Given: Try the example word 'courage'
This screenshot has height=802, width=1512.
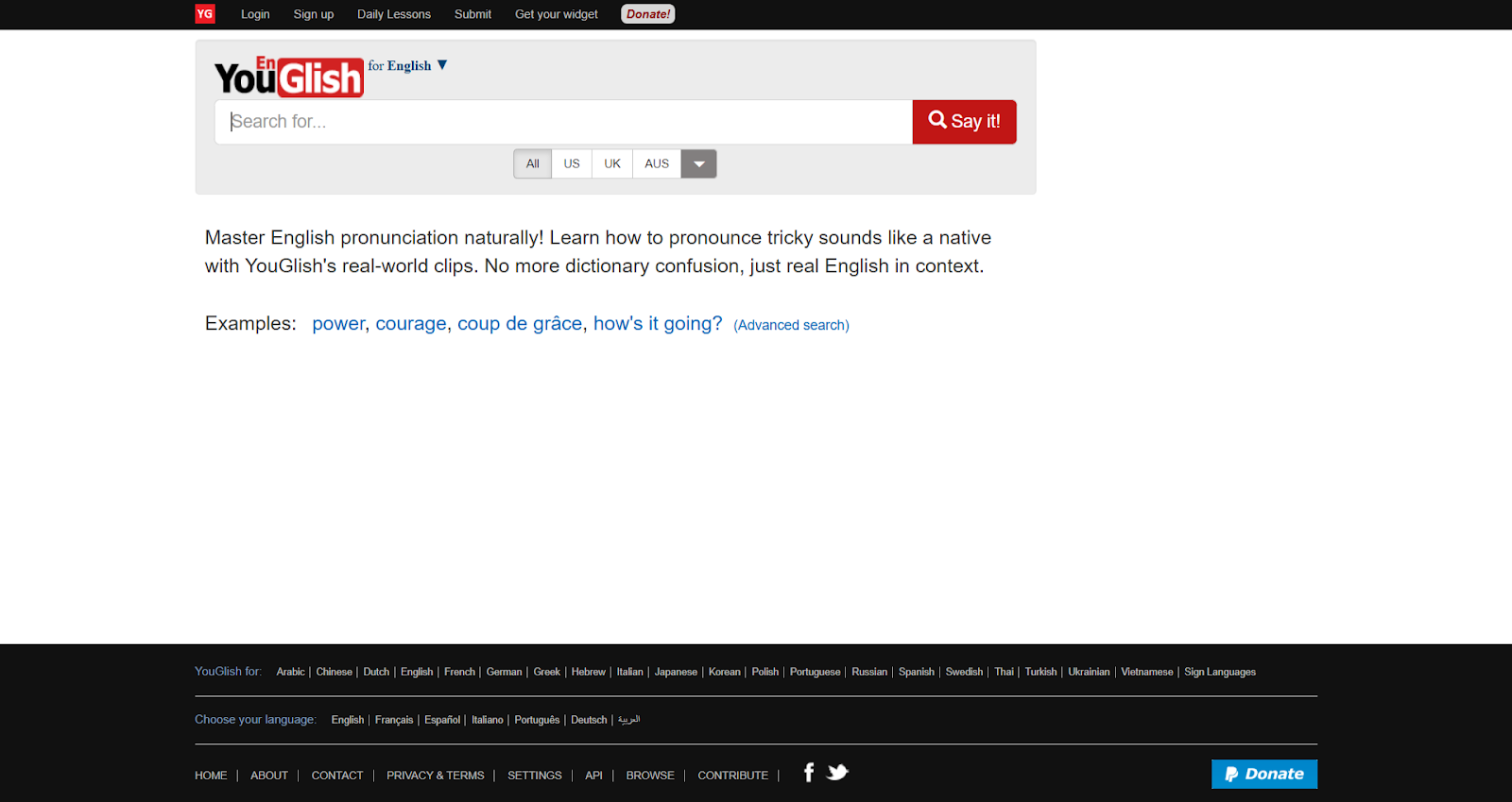Looking at the screenshot, I should click(411, 323).
